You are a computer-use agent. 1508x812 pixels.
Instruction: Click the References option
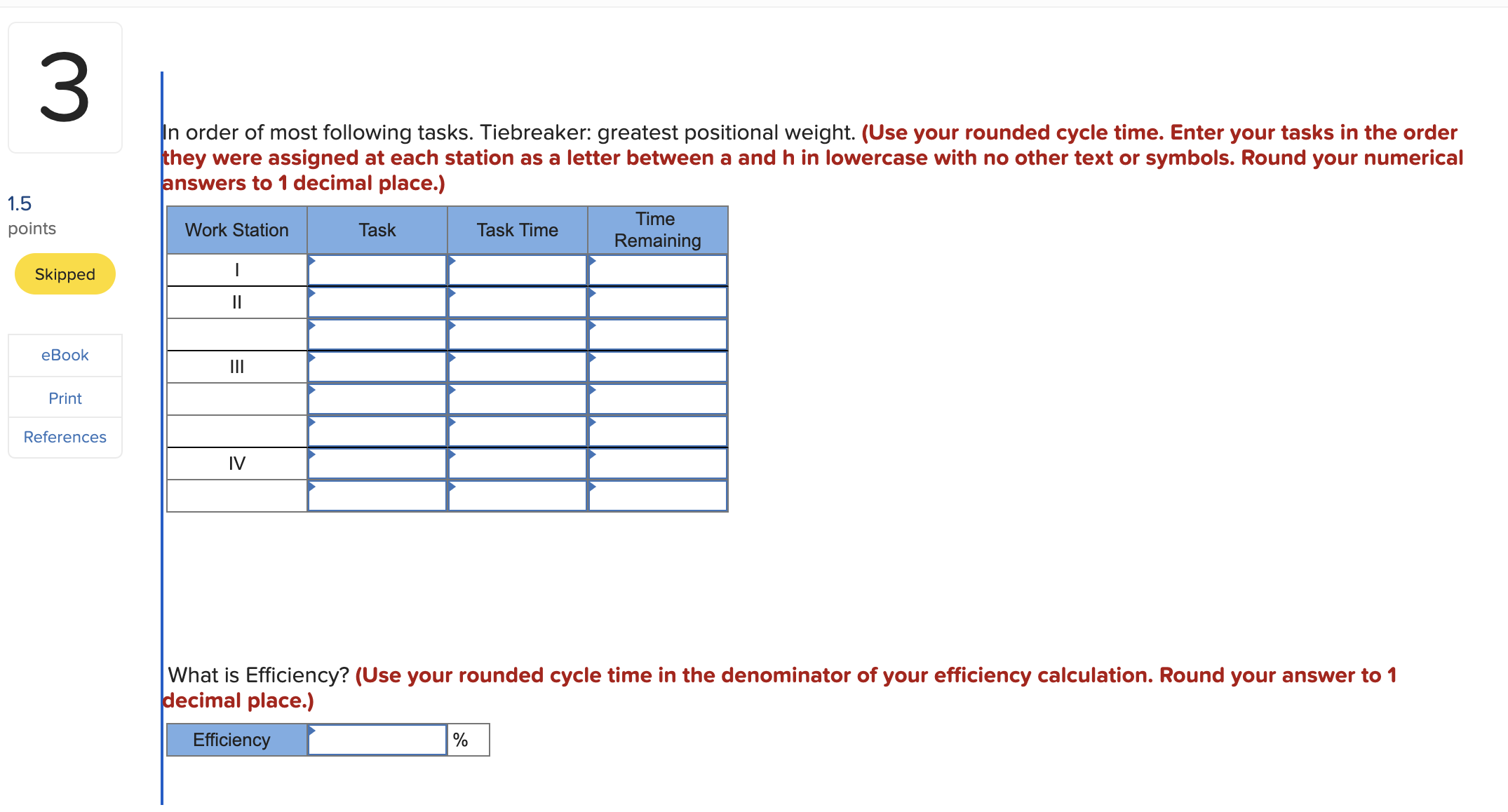(x=64, y=436)
